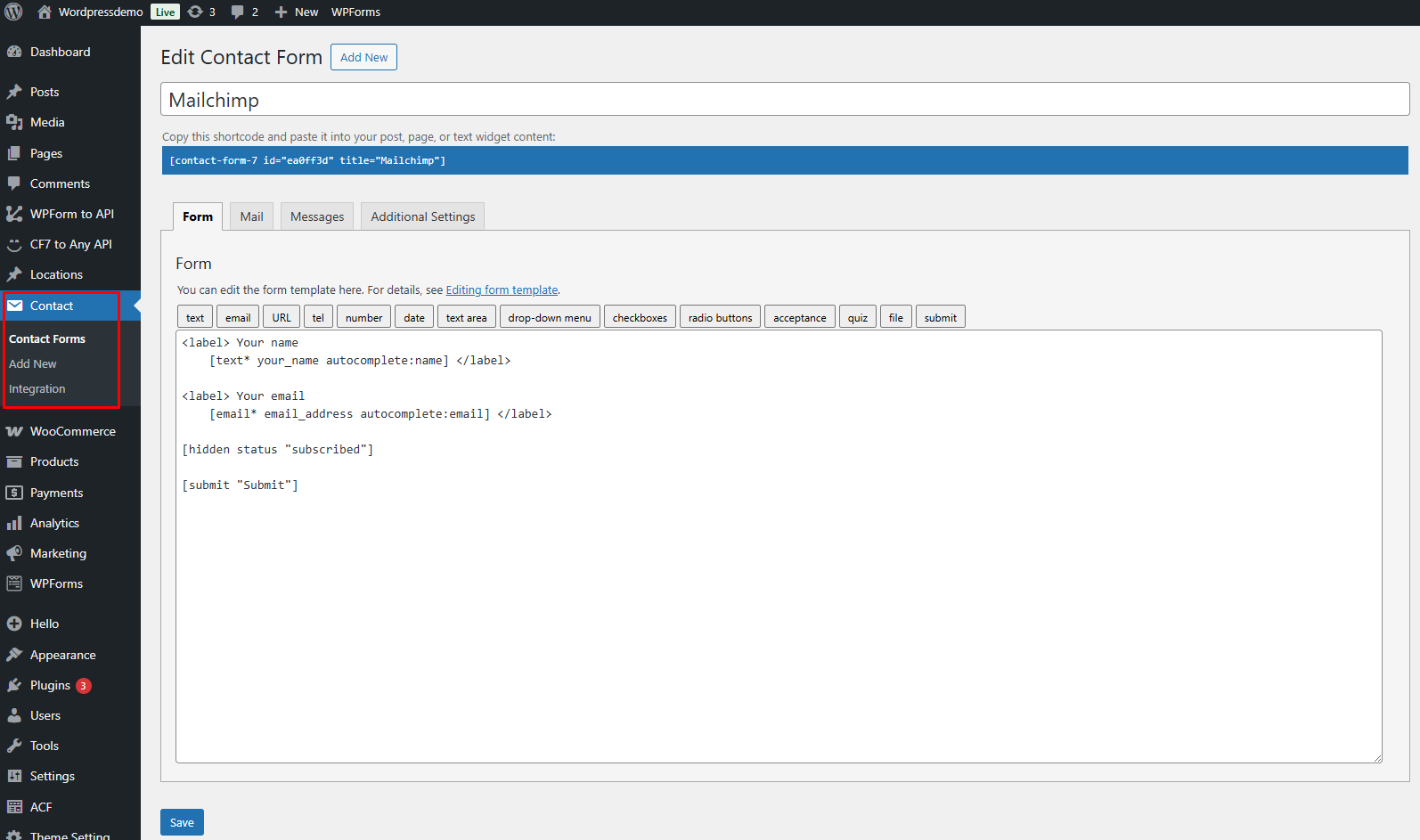Click the Posts pin icon
The image size is (1420, 840).
point(14,92)
